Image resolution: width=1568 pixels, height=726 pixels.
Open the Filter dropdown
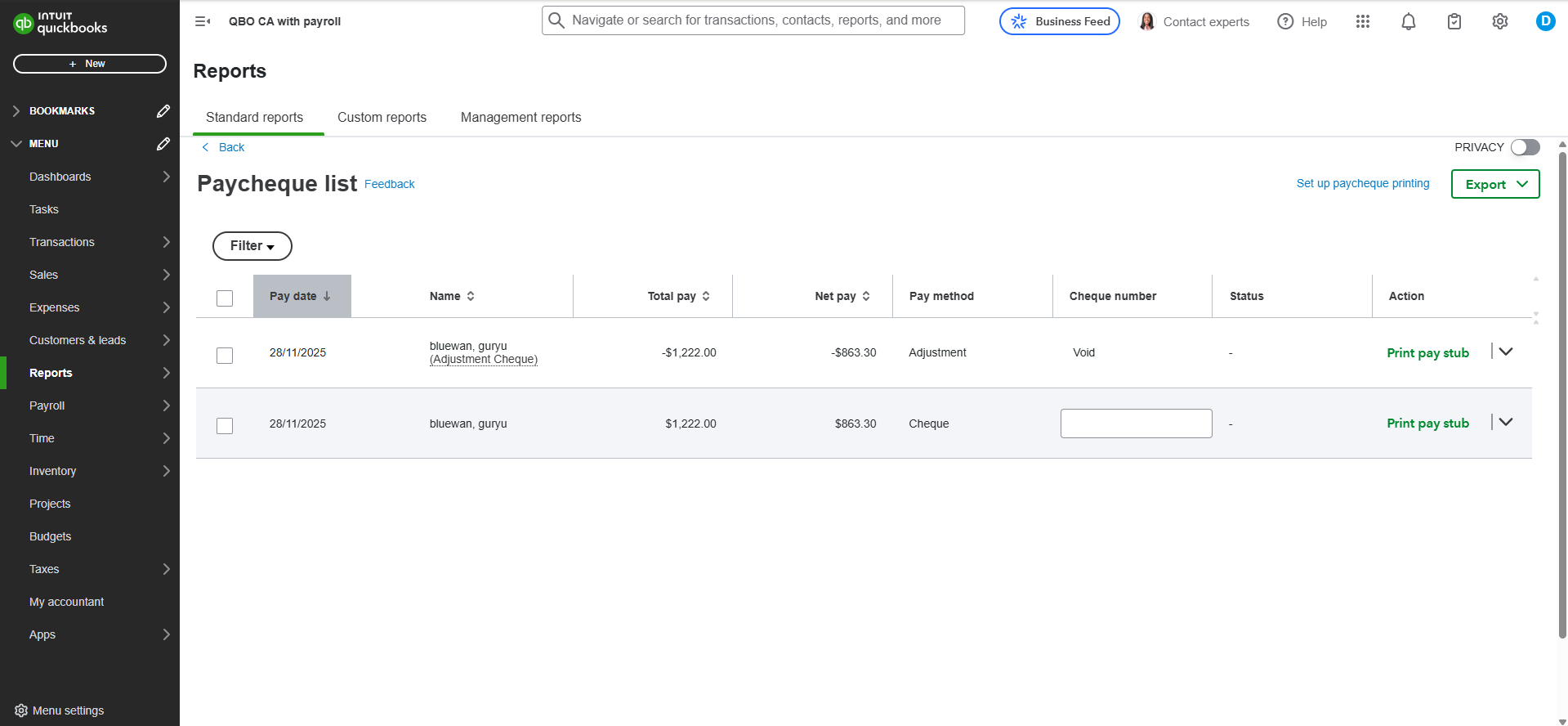click(252, 246)
